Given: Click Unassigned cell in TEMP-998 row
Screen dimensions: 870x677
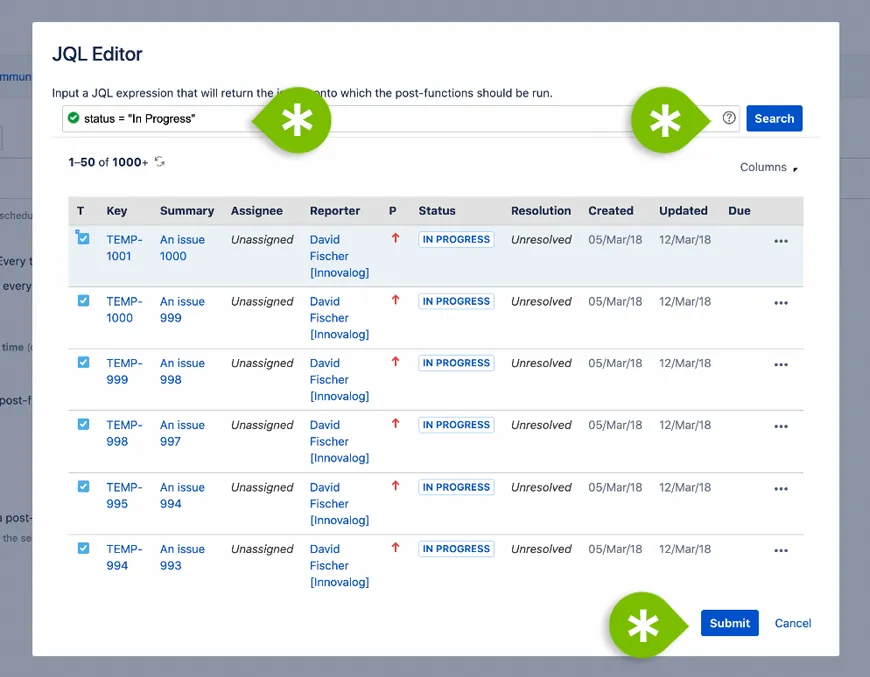Looking at the screenshot, I should pos(262,425).
